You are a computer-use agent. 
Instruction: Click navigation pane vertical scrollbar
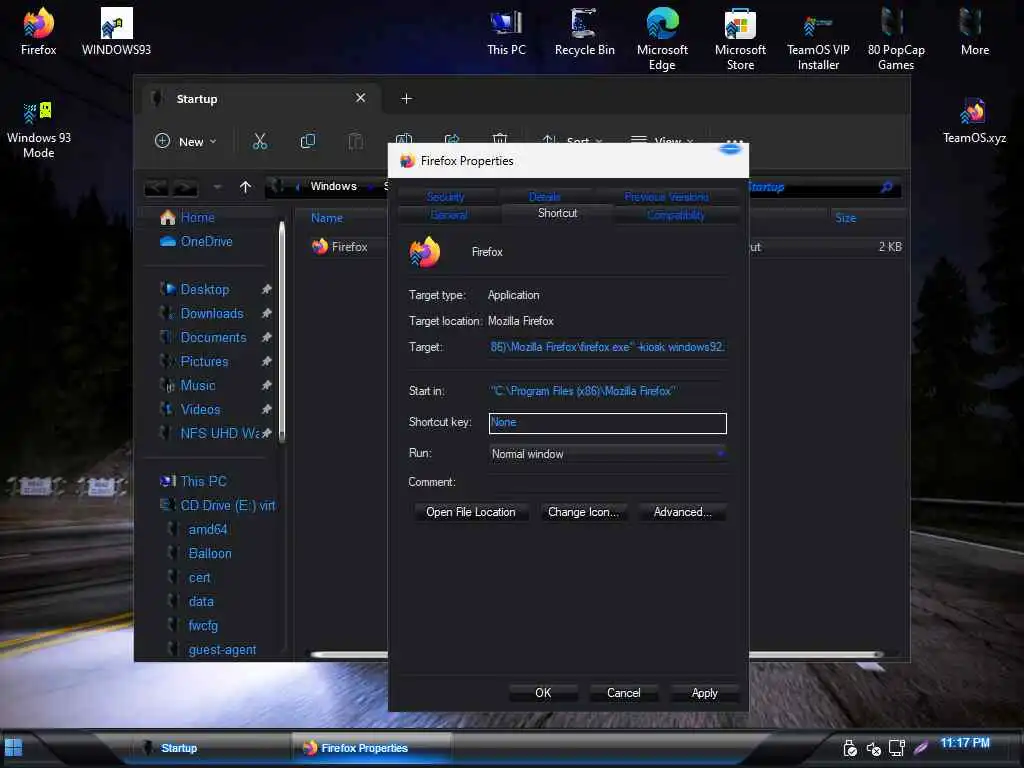click(x=282, y=332)
